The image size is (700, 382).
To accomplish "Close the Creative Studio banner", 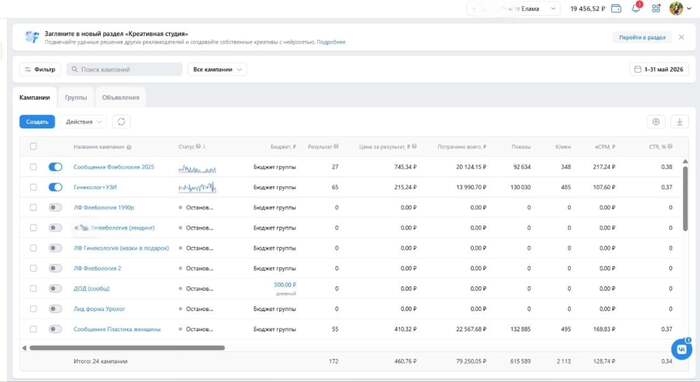I will pos(681,37).
